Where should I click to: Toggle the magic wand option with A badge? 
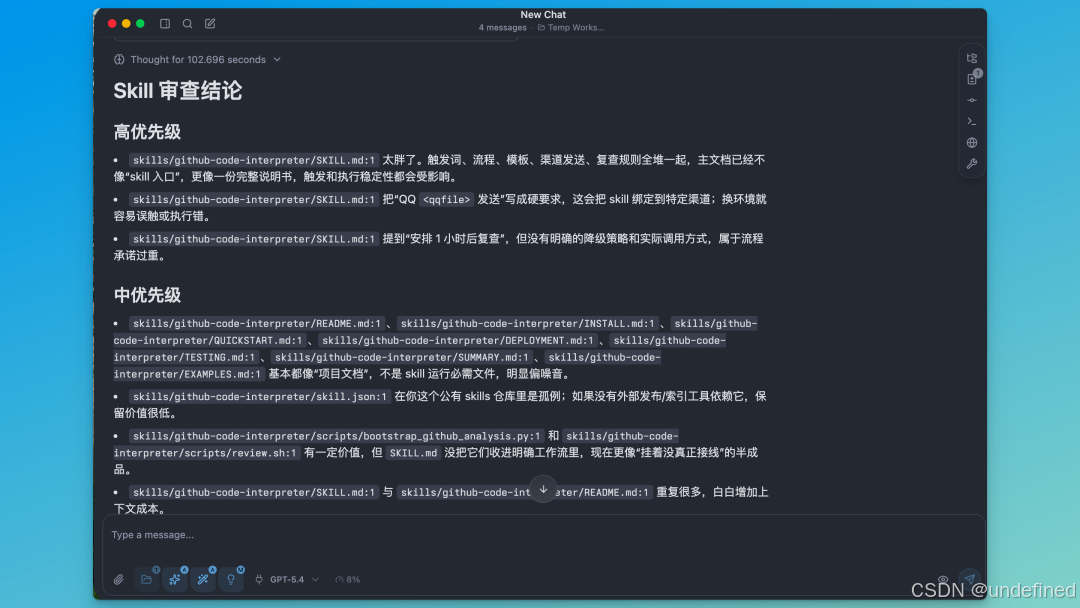(203, 579)
